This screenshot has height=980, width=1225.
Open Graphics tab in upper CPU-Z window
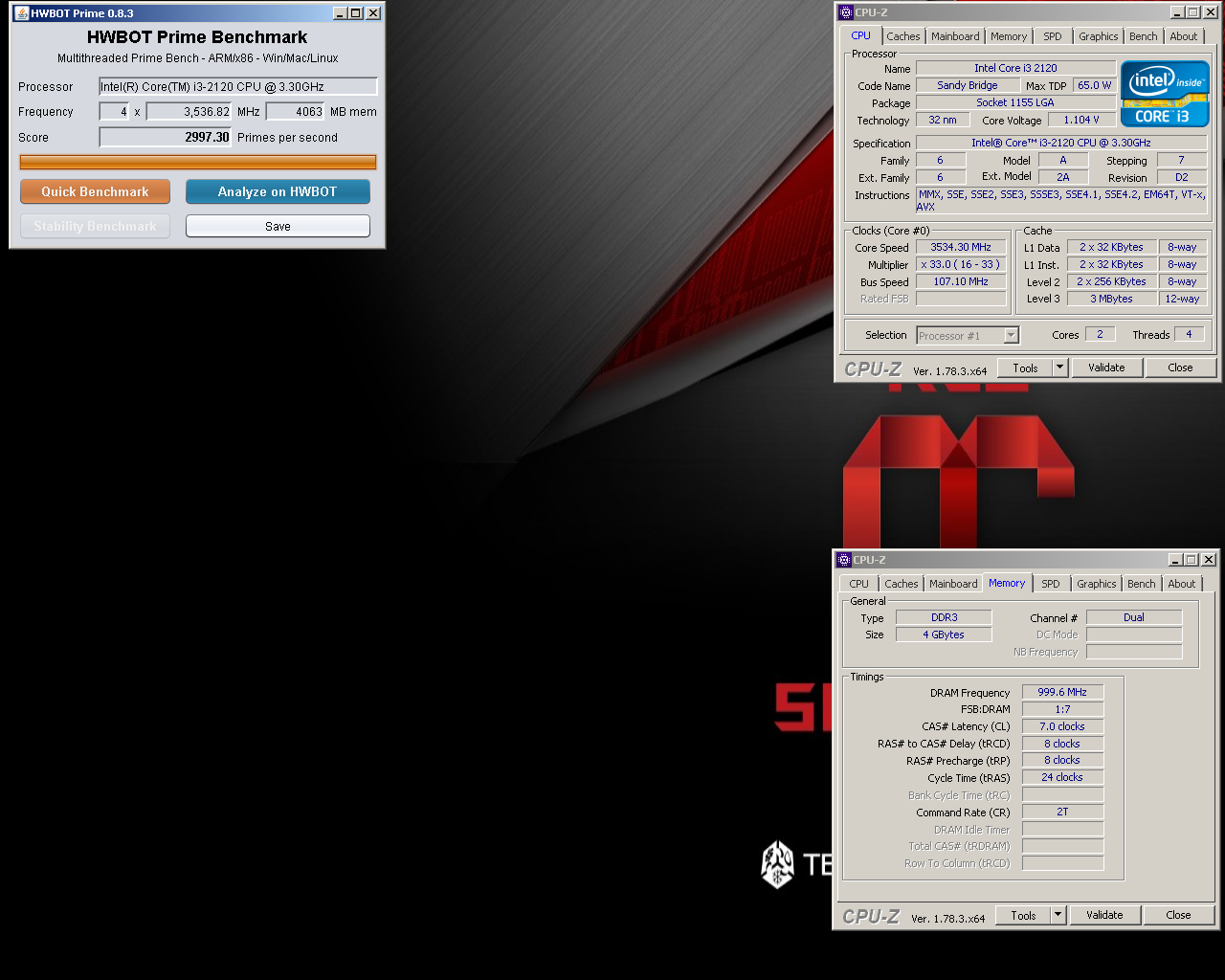pyautogui.click(x=1098, y=36)
